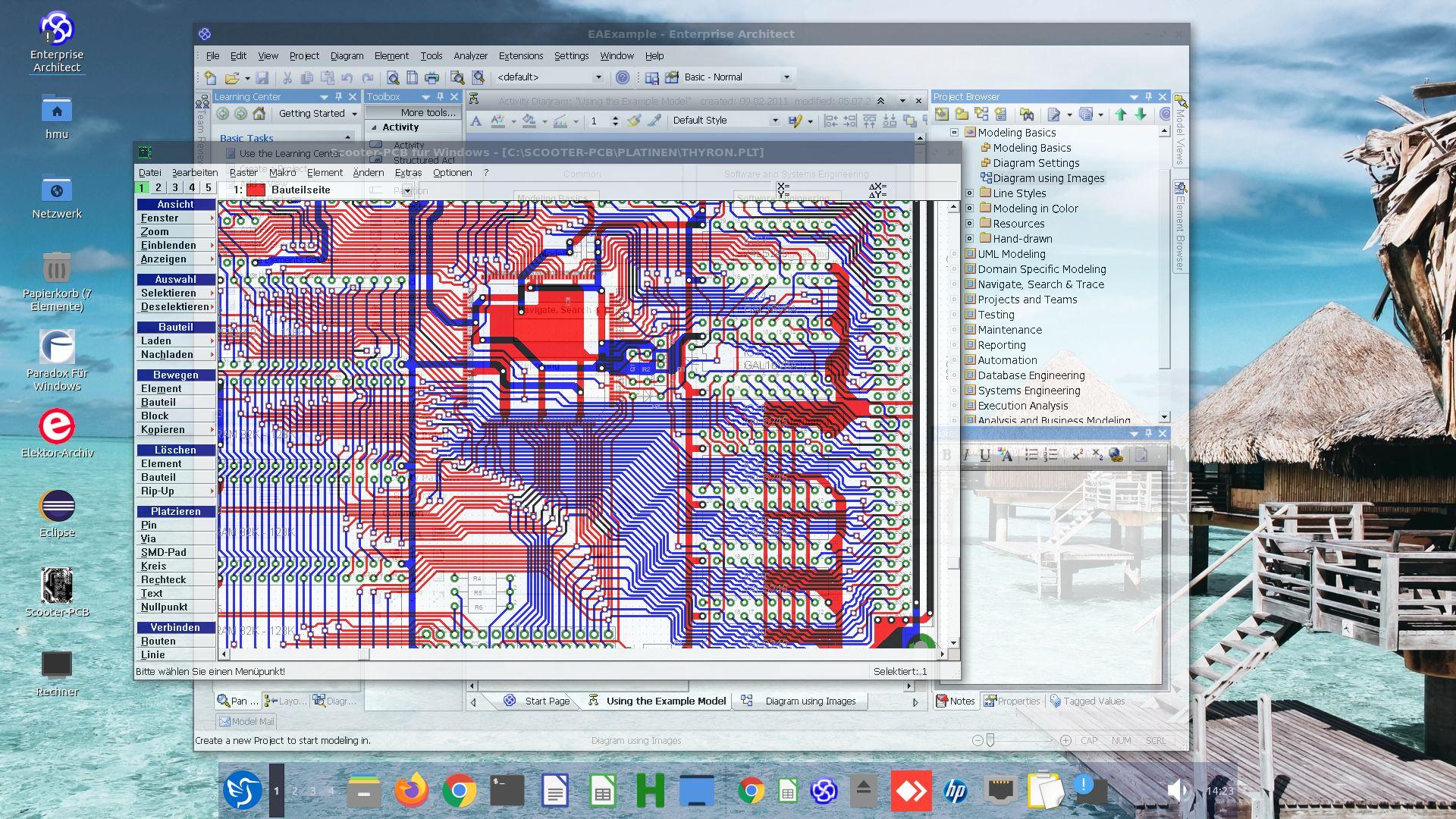Open Elektor-Archiv desktop icon
This screenshot has height=819, width=1456.
click(57, 432)
